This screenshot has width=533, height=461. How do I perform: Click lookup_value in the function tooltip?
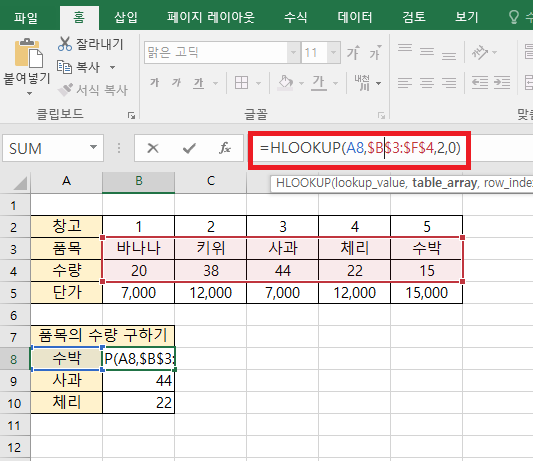370,183
